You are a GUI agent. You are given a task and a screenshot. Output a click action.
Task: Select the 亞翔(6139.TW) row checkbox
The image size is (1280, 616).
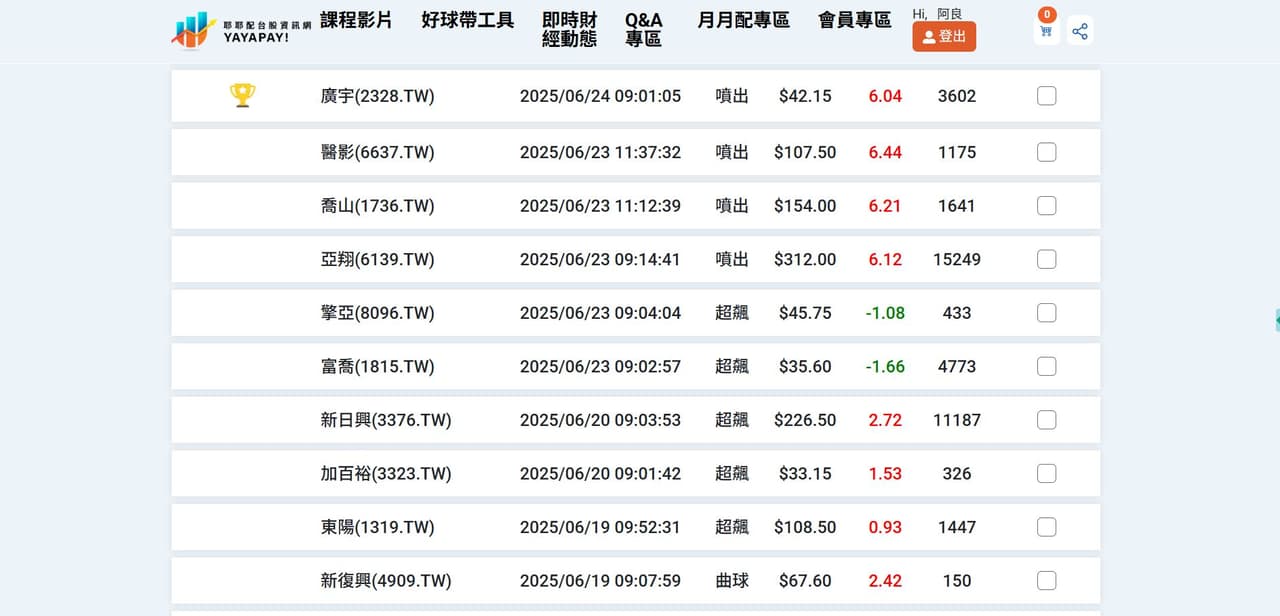(x=1046, y=259)
